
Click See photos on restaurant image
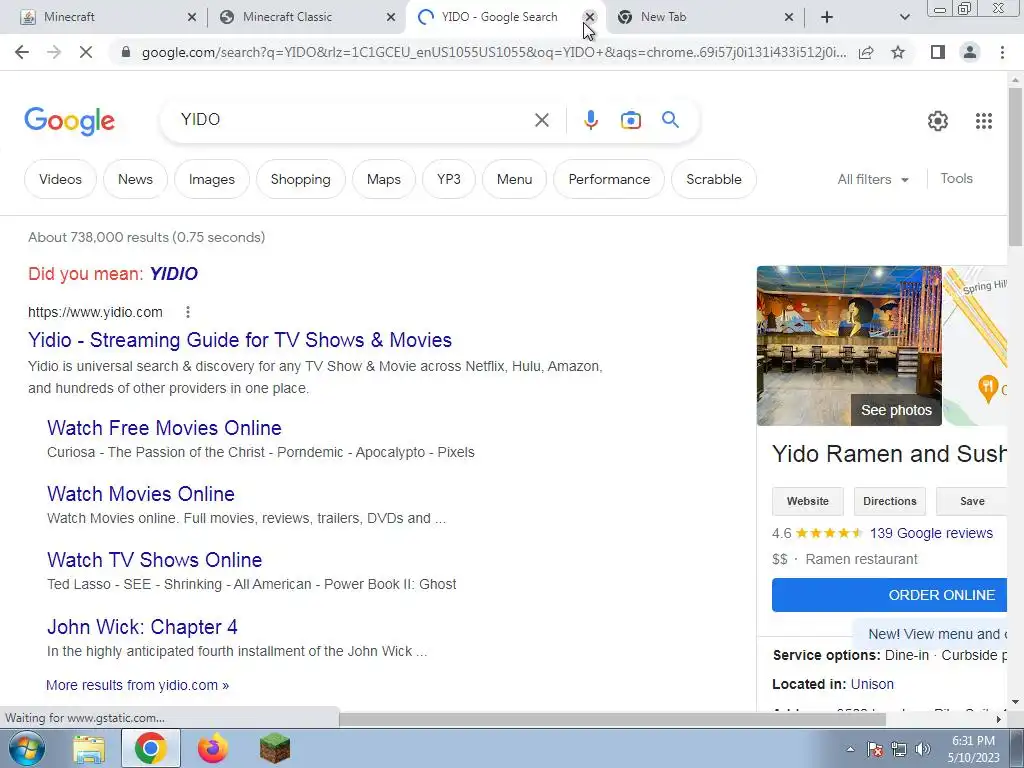(x=896, y=410)
